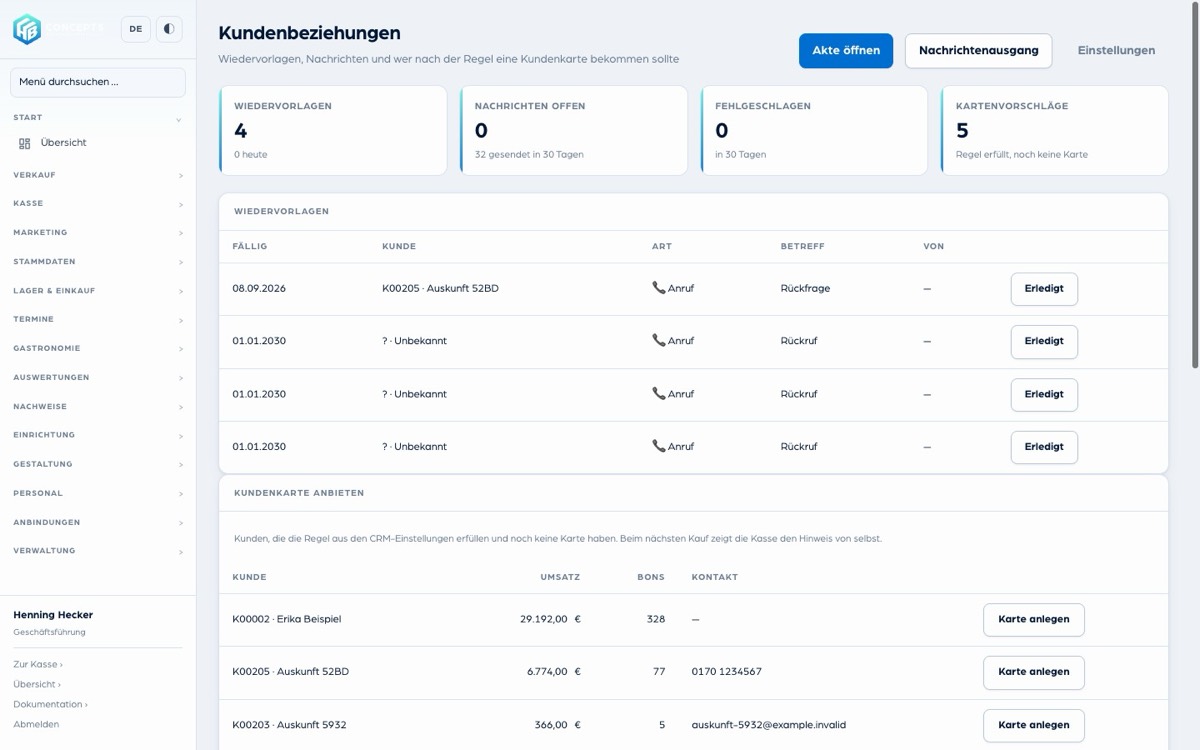Click email auskunft-5932@example.invalid

(x=769, y=725)
